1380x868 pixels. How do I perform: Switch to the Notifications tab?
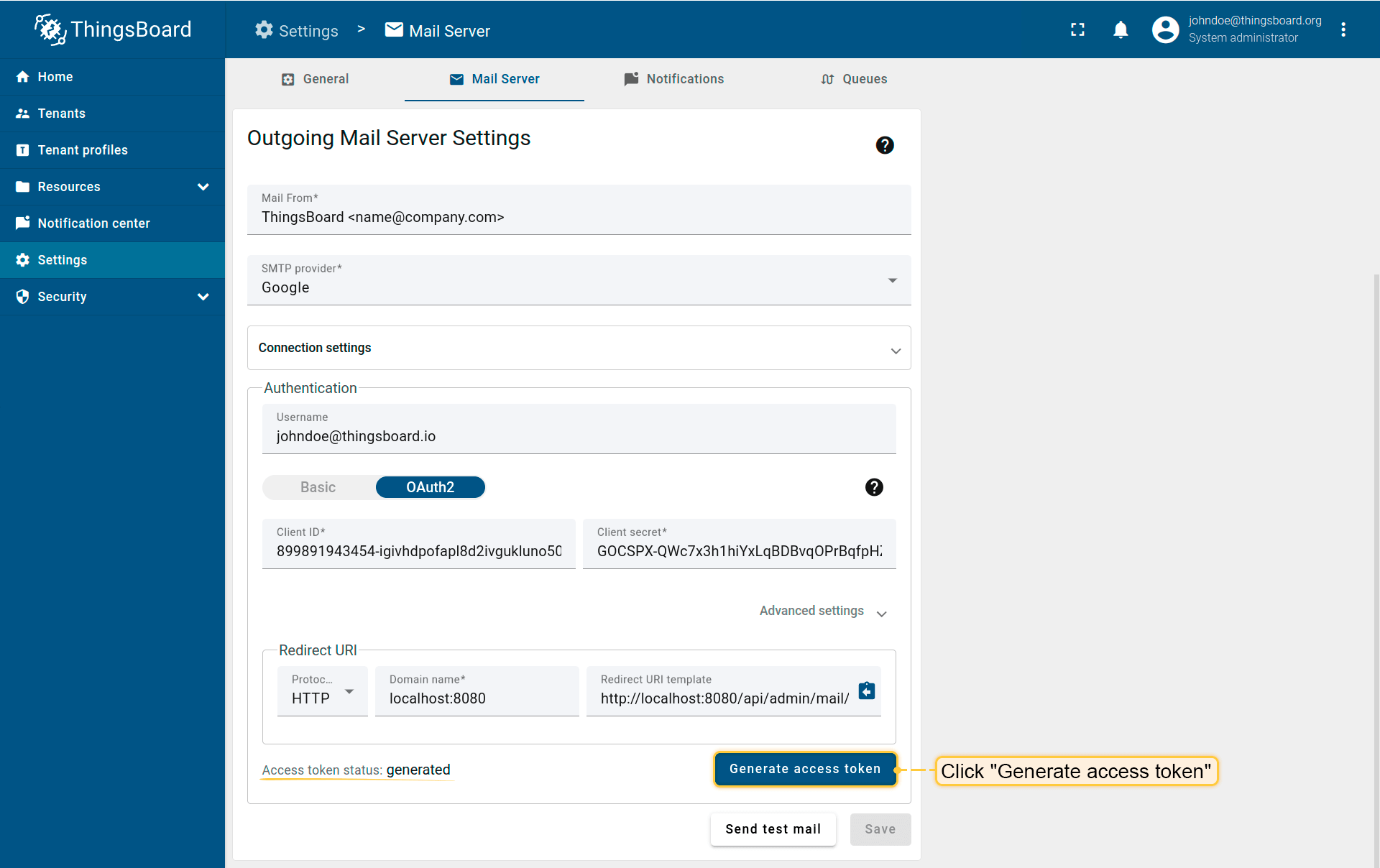tap(673, 79)
